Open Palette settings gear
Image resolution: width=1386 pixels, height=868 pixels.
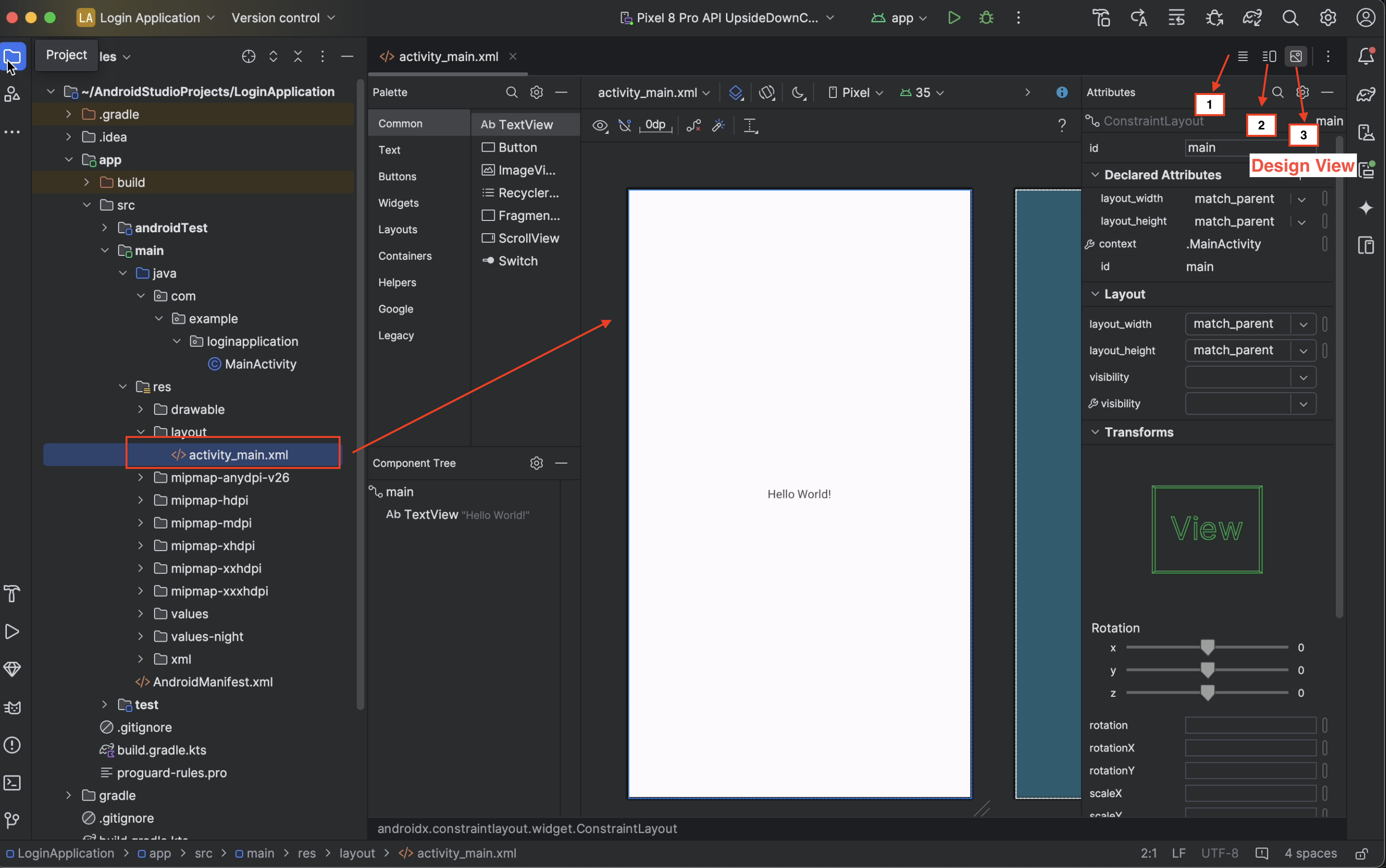(536, 93)
